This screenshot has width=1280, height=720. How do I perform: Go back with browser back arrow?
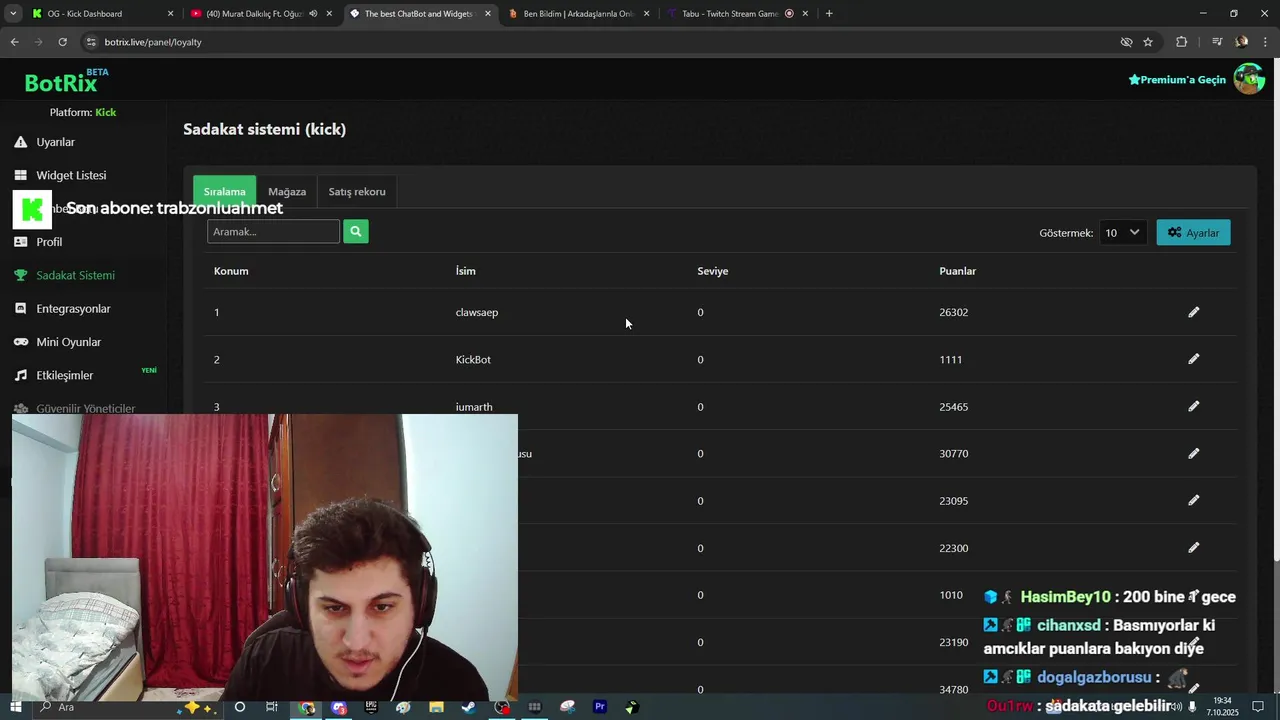[14, 42]
